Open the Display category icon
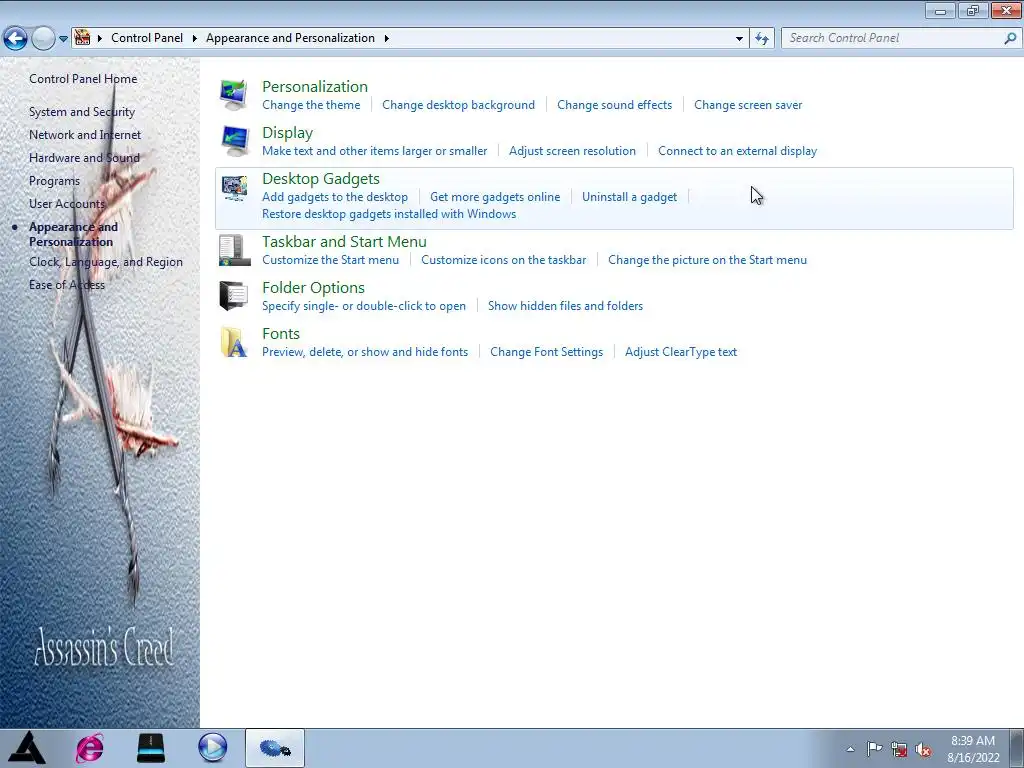 coord(234,140)
